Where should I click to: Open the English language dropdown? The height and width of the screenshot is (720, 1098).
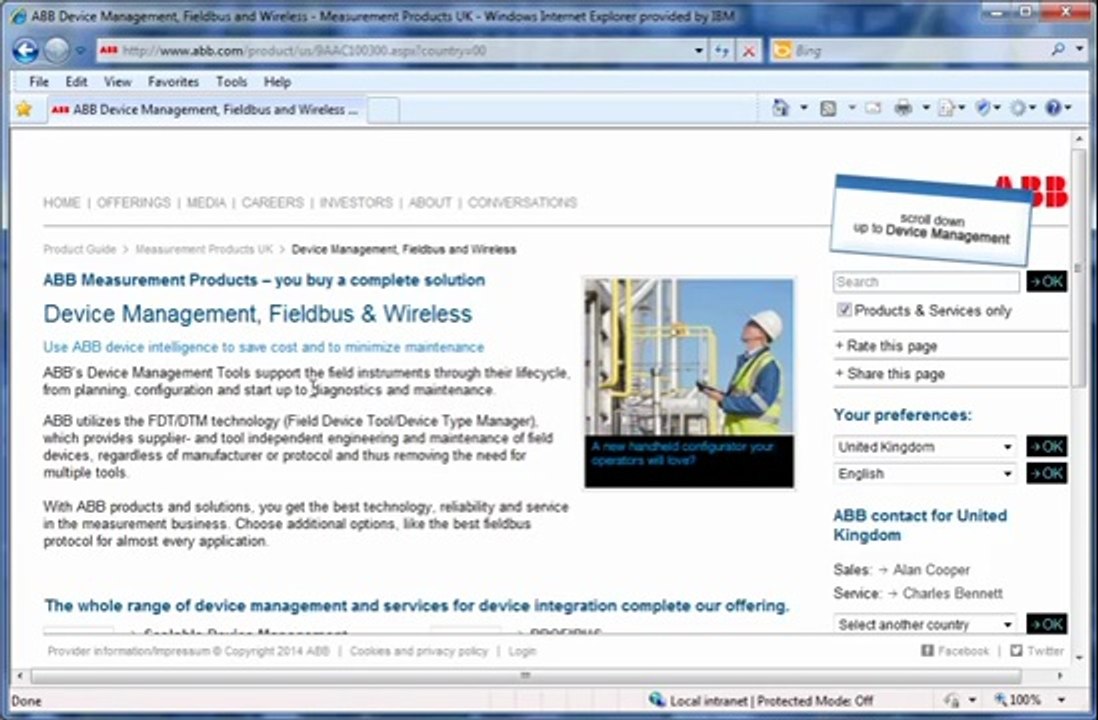[925, 473]
